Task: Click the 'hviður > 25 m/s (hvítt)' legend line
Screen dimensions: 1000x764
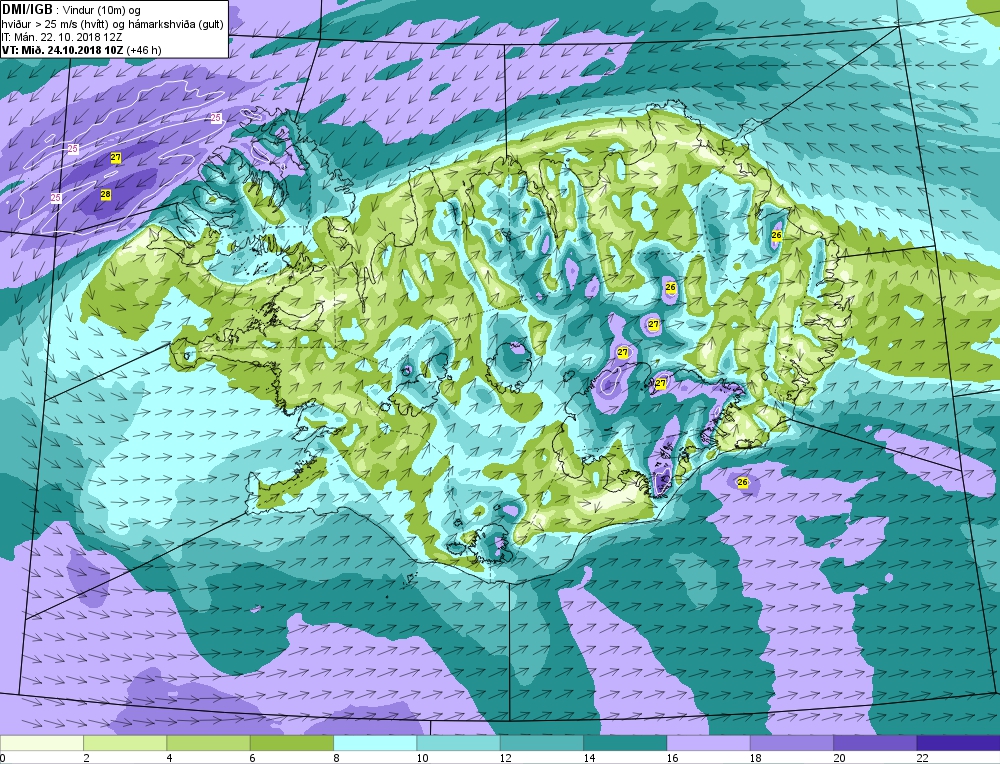Action: pos(55,24)
